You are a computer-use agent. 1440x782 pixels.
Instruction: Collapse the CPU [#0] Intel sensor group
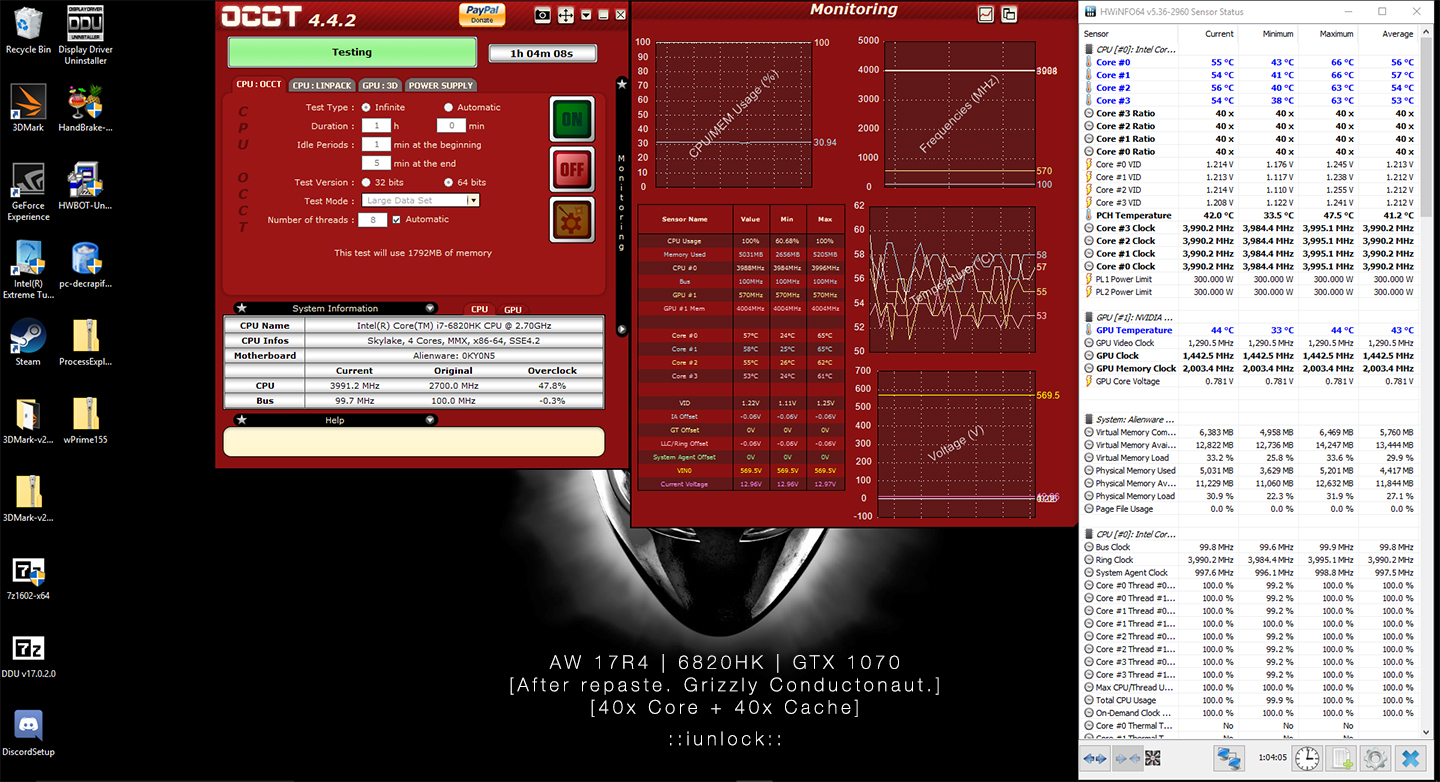point(1088,49)
